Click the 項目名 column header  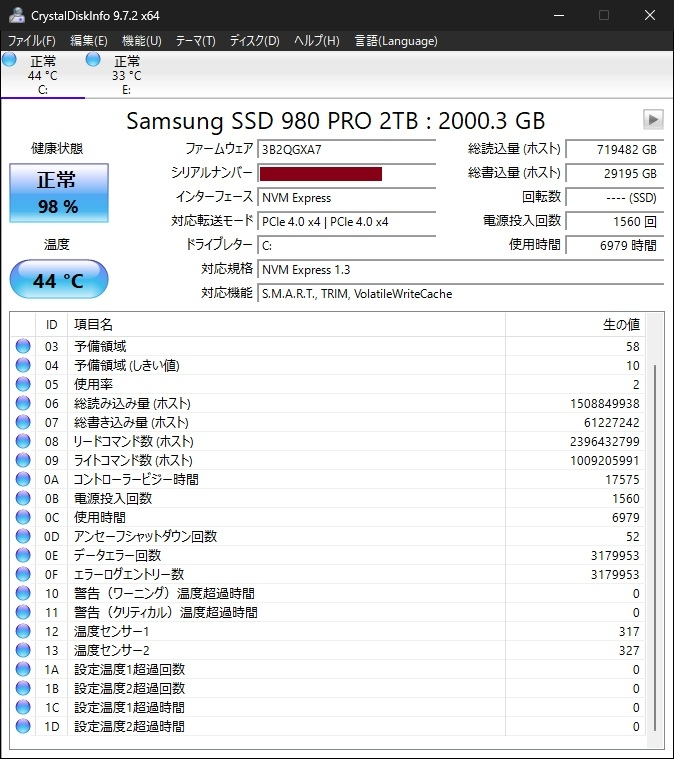[94, 325]
